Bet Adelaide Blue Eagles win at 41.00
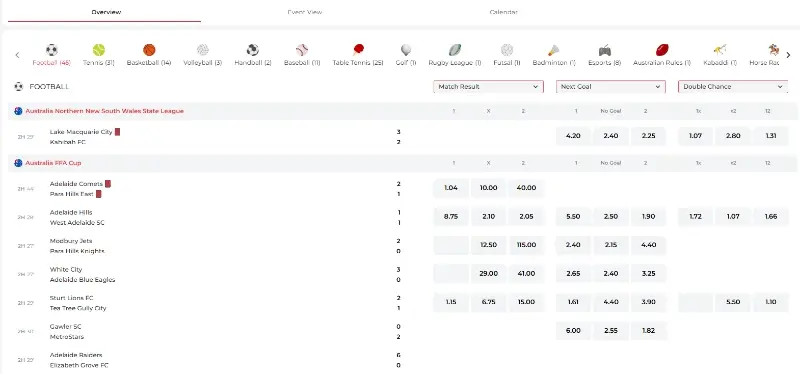The height and width of the screenshot is (374, 800). pos(526,273)
